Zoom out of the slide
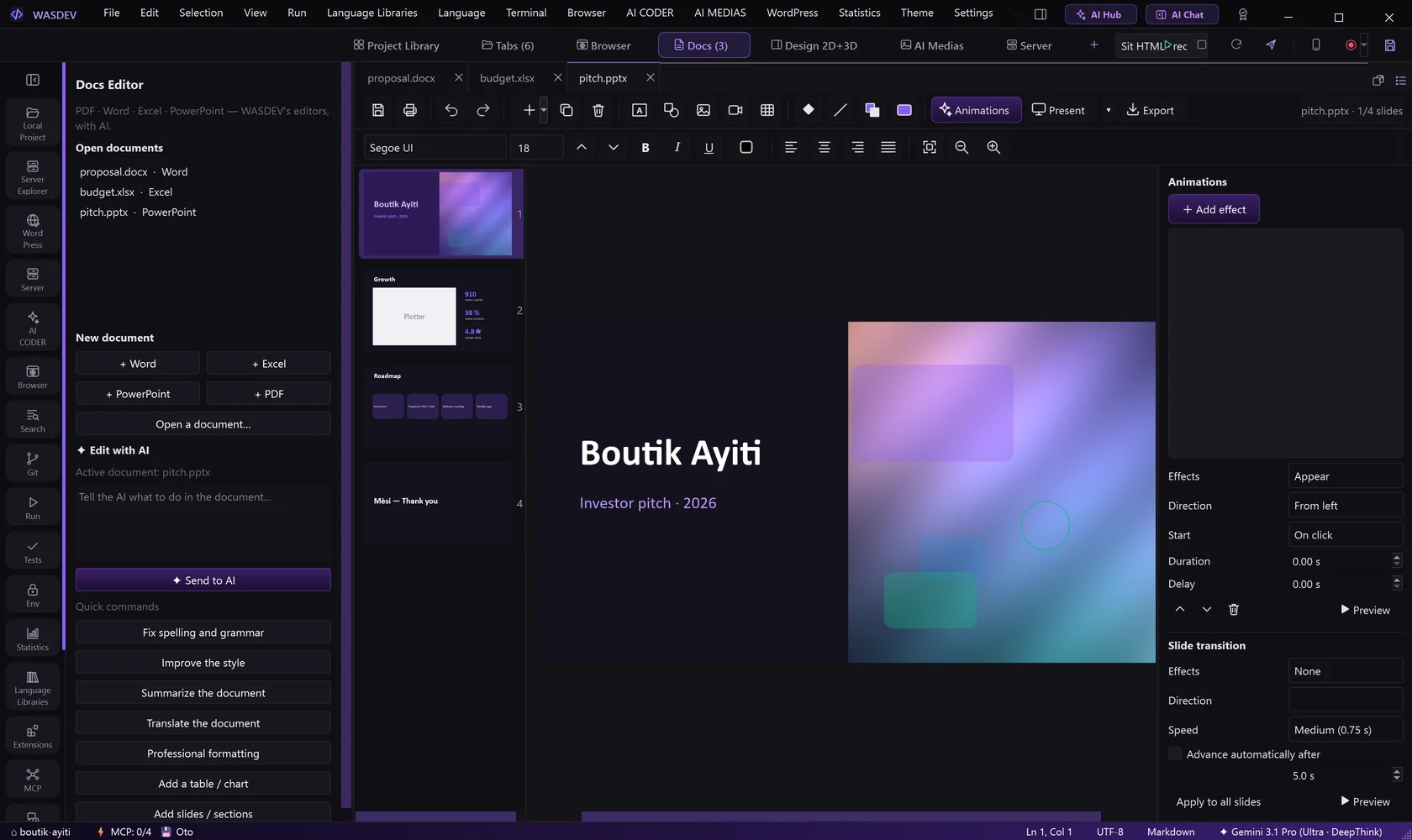1412x840 pixels. pyautogui.click(x=962, y=147)
